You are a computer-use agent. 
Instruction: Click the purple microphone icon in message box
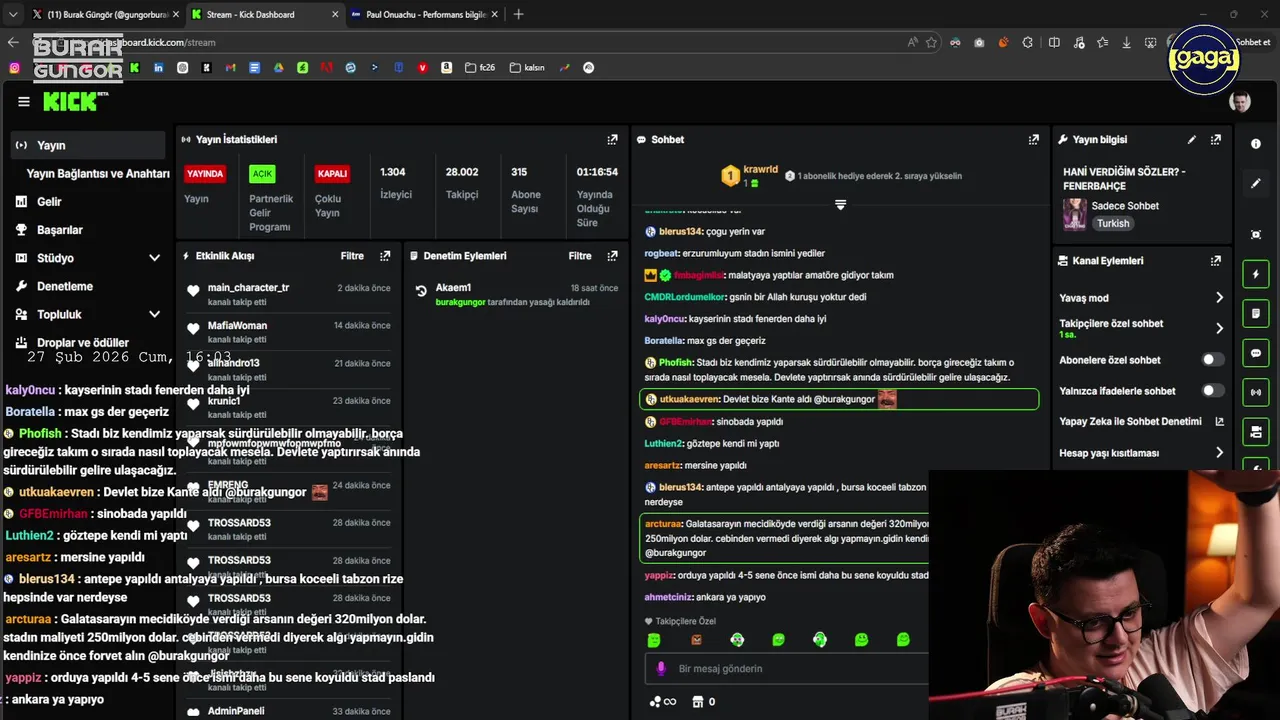click(660, 669)
